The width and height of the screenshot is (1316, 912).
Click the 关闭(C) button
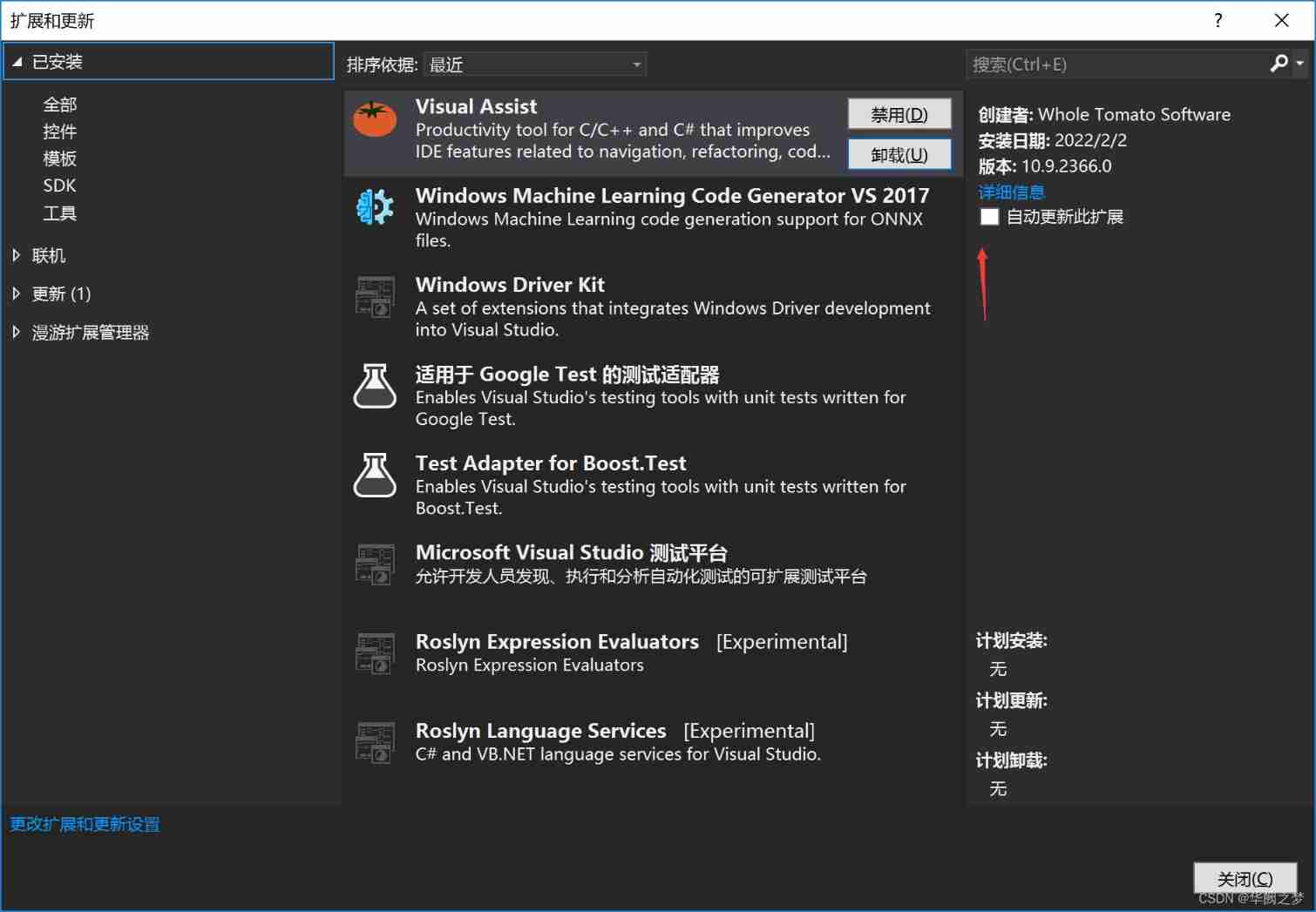1245,879
